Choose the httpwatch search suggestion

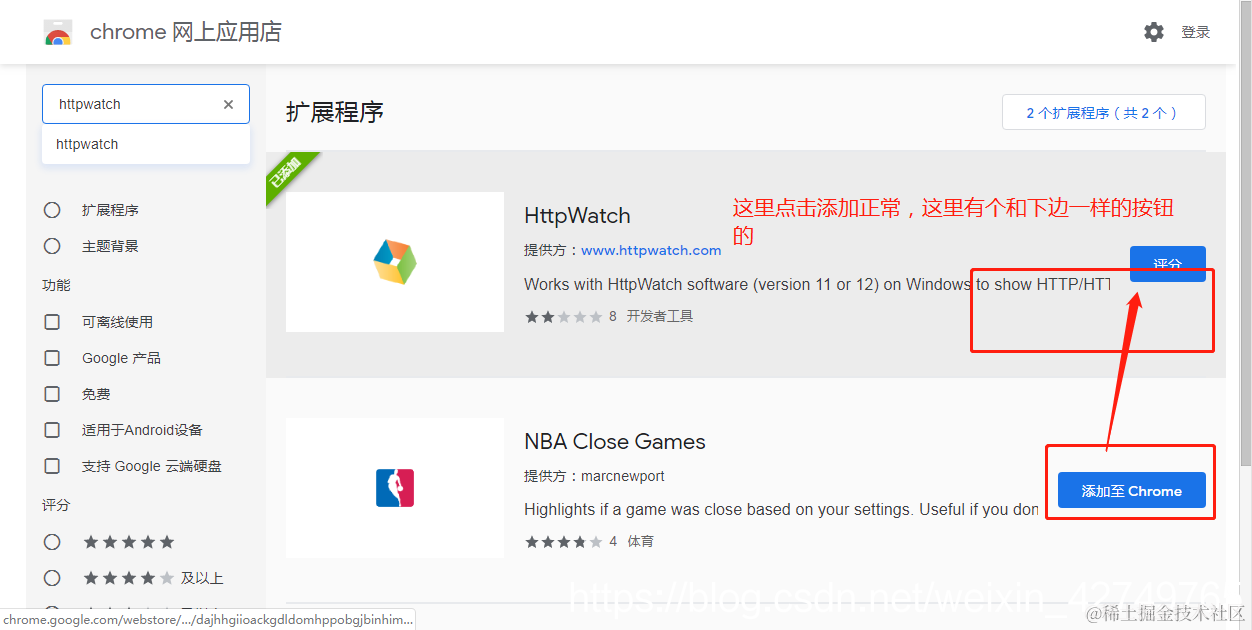146,144
